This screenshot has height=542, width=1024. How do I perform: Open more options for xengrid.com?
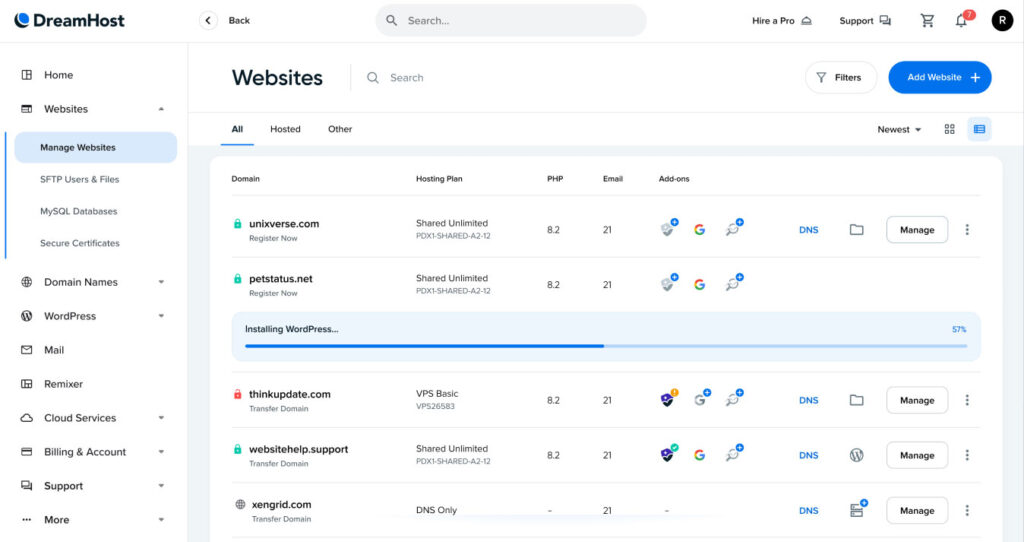coord(967,511)
